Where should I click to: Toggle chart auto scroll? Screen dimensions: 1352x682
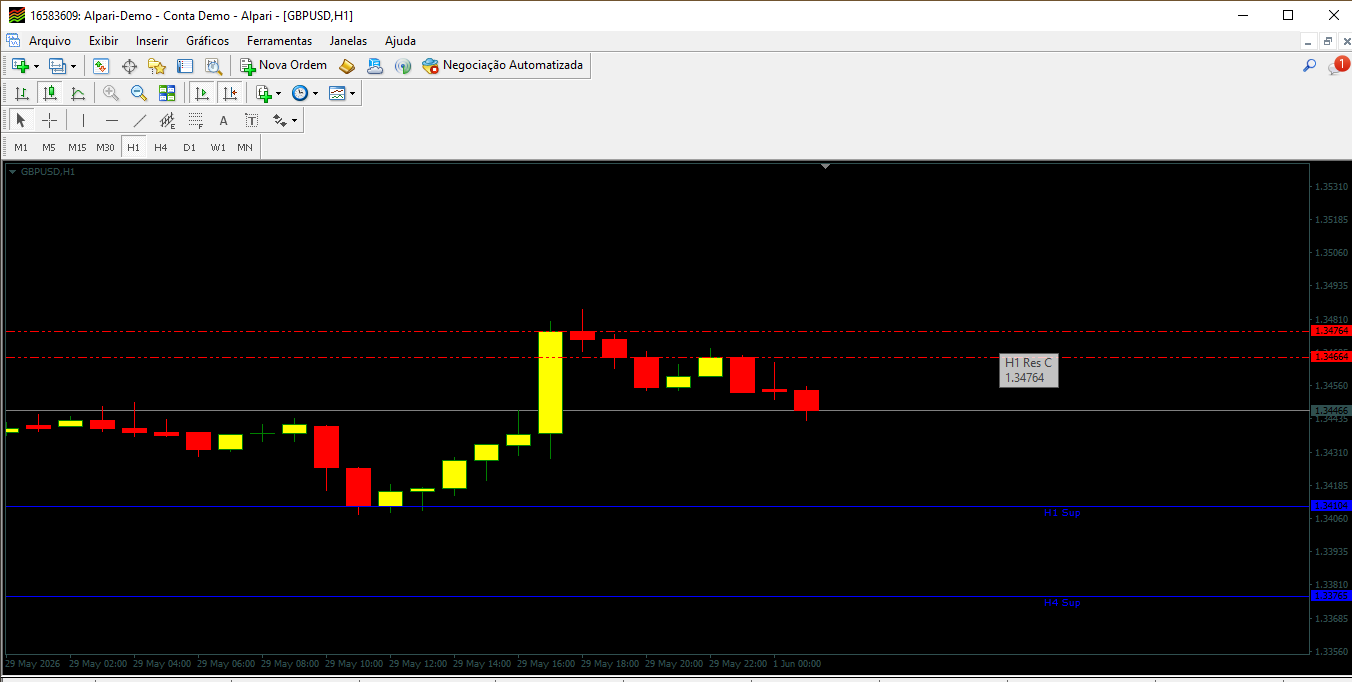coord(202,93)
